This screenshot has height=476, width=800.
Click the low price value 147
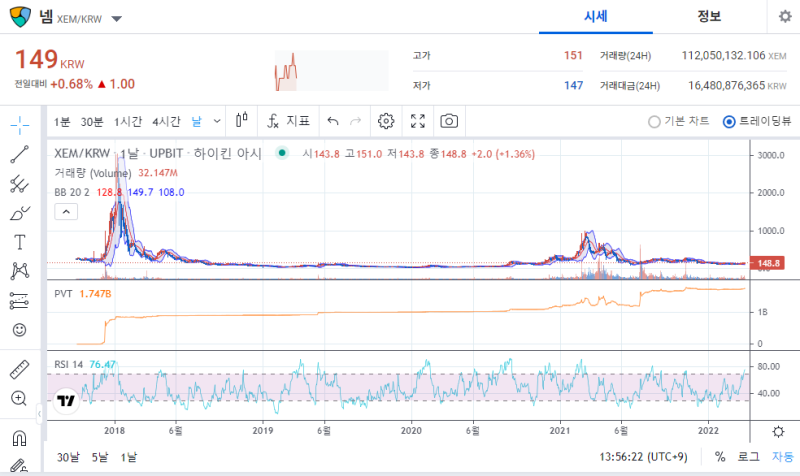coord(573,85)
